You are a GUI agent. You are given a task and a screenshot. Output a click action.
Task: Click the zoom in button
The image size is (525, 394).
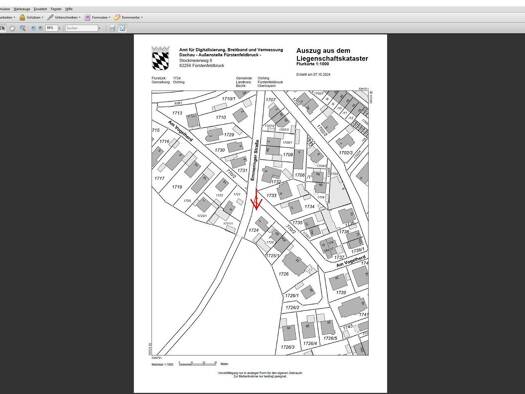point(40,28)
